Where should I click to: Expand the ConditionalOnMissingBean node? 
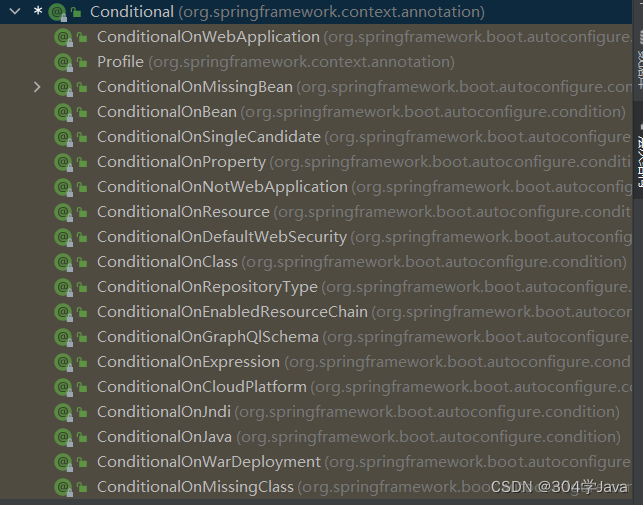click(37, 87)
